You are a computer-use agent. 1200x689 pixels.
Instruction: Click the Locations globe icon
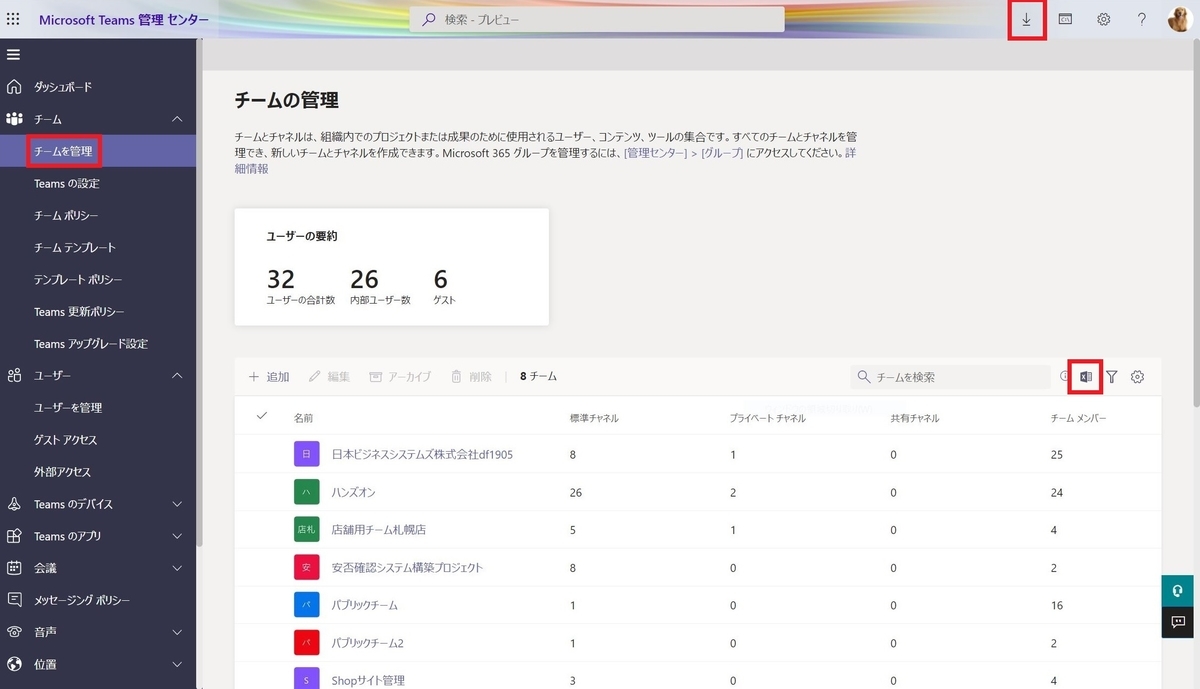(x=14, y=664)
